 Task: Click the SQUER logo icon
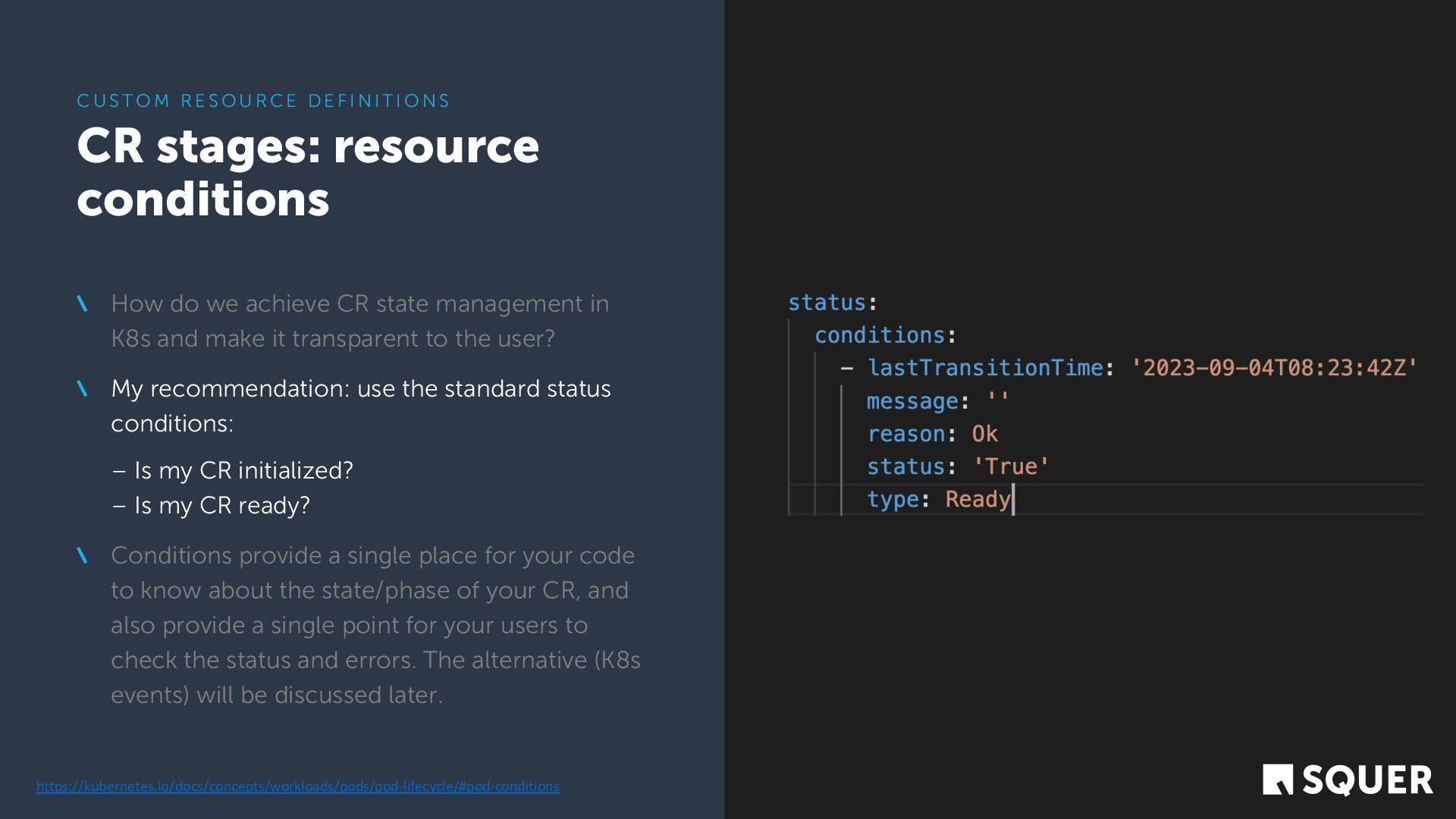point(1277,780)
